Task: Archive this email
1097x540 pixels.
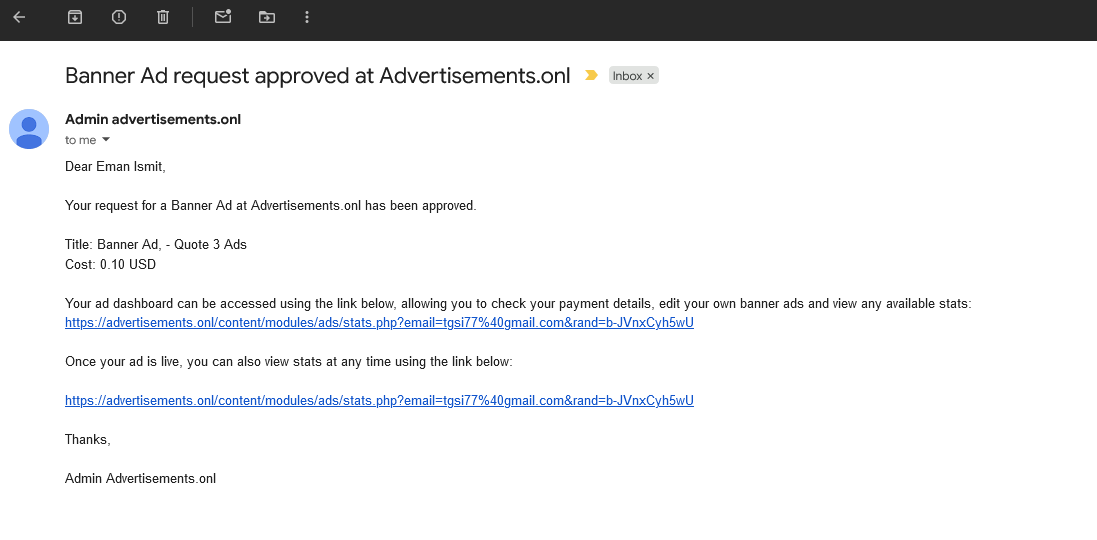Action: coord(74,17)
